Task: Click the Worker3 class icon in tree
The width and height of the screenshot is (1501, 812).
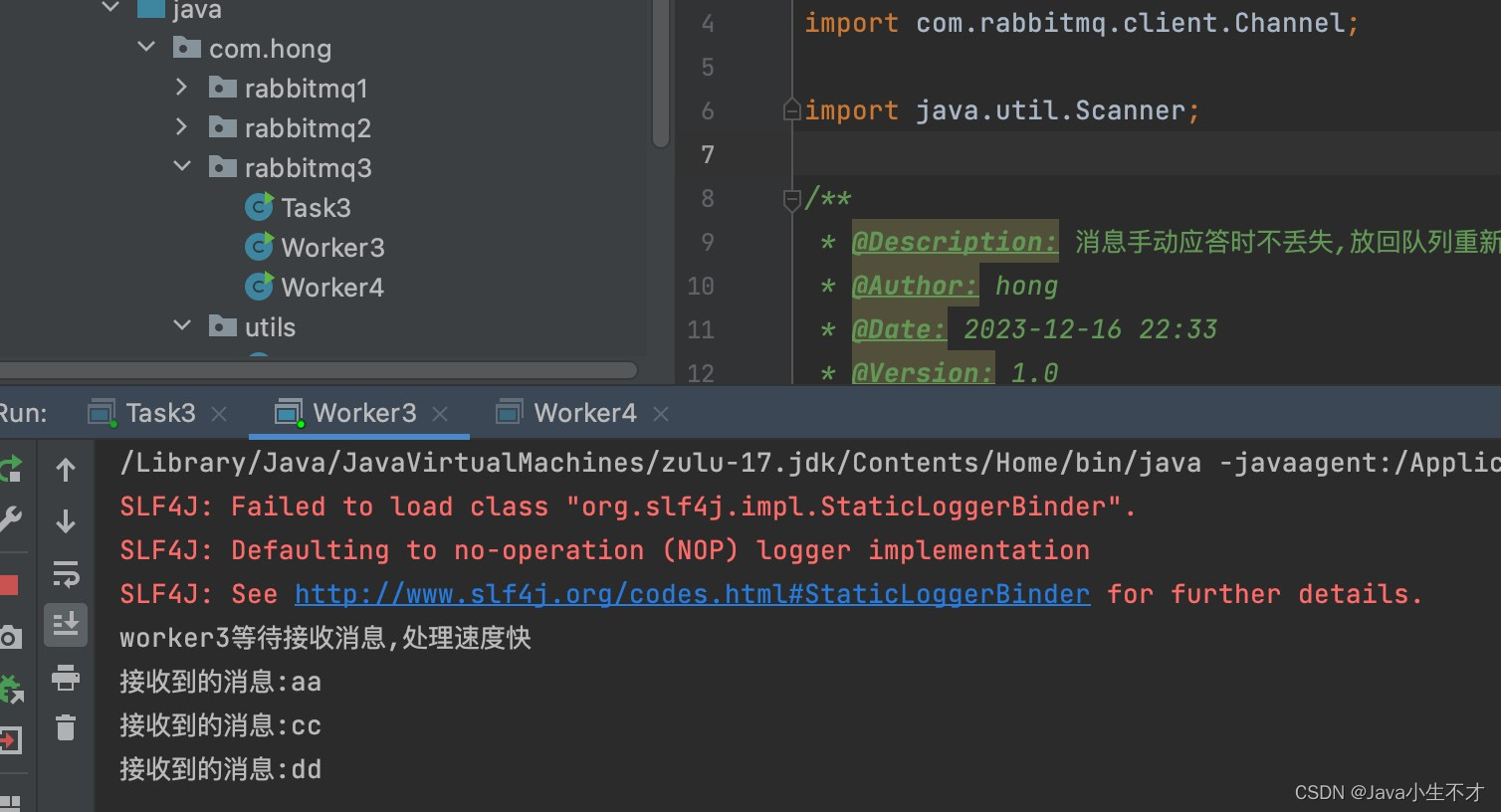Action: (x=259, y=247)
